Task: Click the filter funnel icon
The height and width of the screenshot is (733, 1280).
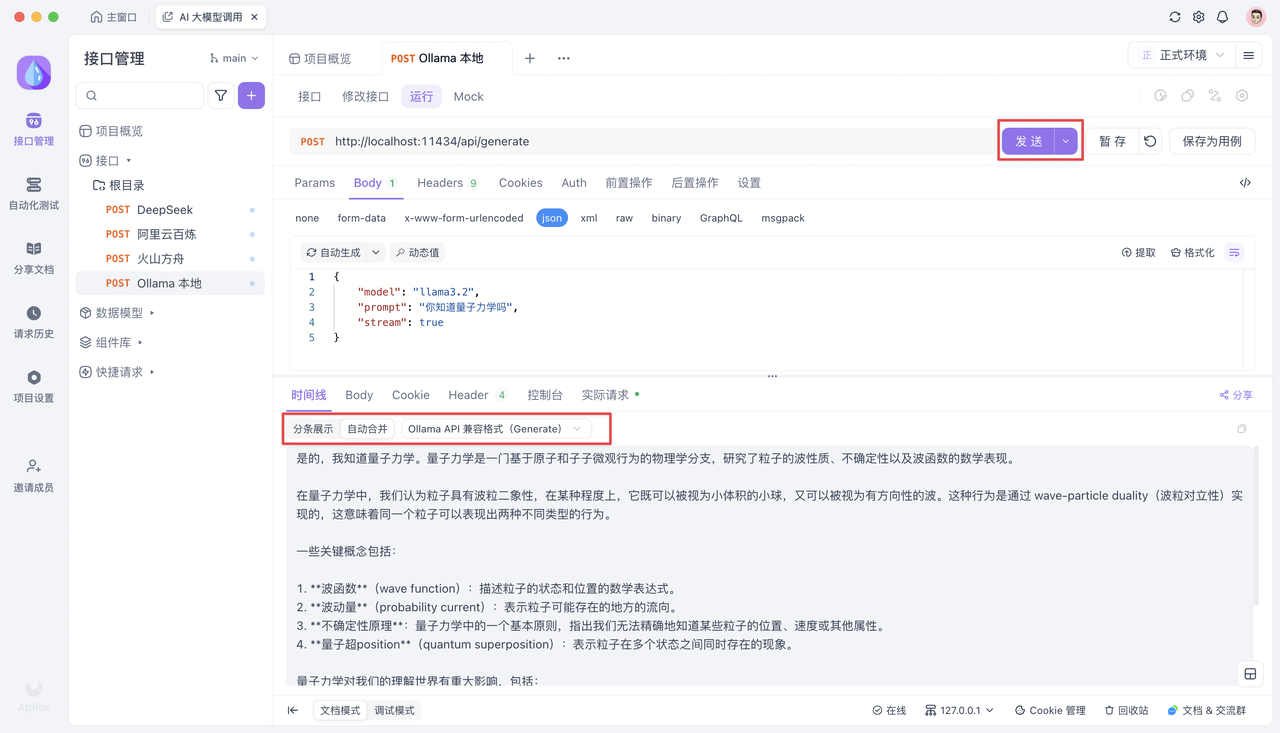Action: [x=221, y=96]
